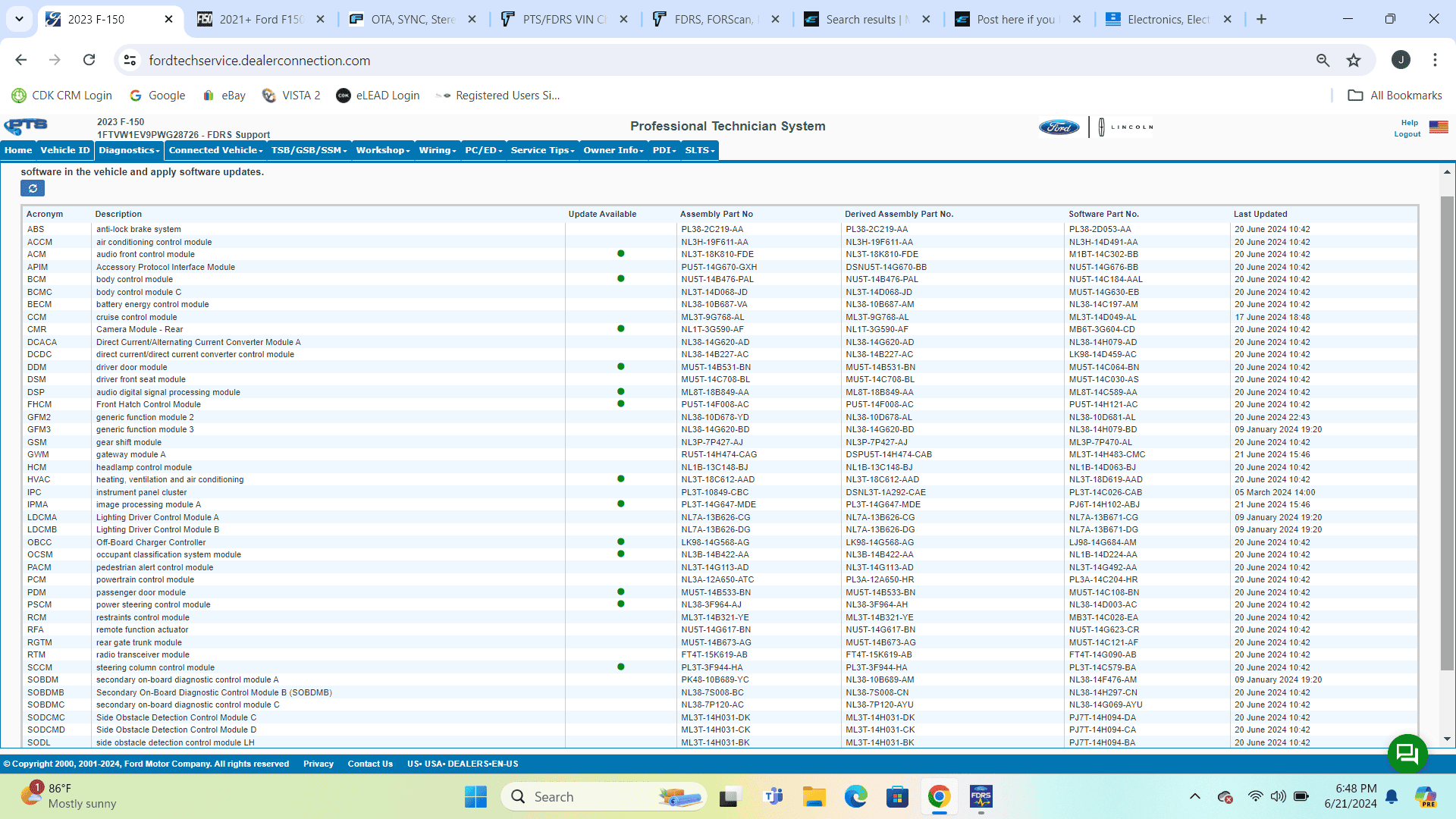Click the Logout link
Viewport: 1456px width, 819px height.
[1407, 134]
